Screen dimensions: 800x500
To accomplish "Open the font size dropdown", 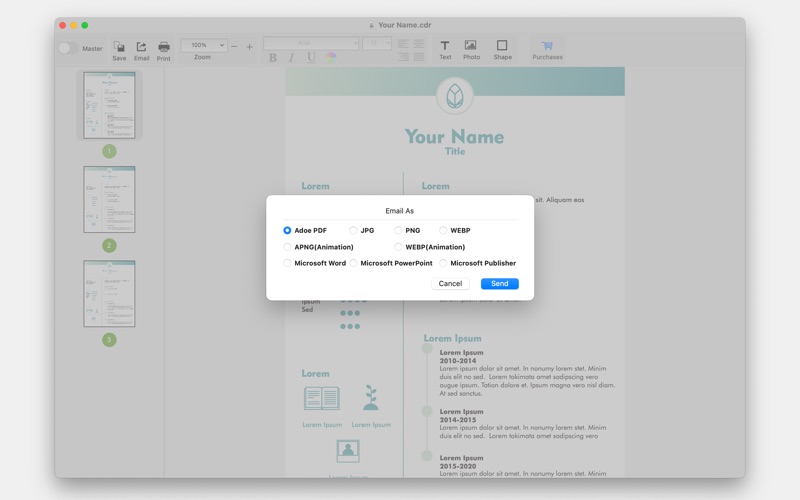I will point(377,43).
